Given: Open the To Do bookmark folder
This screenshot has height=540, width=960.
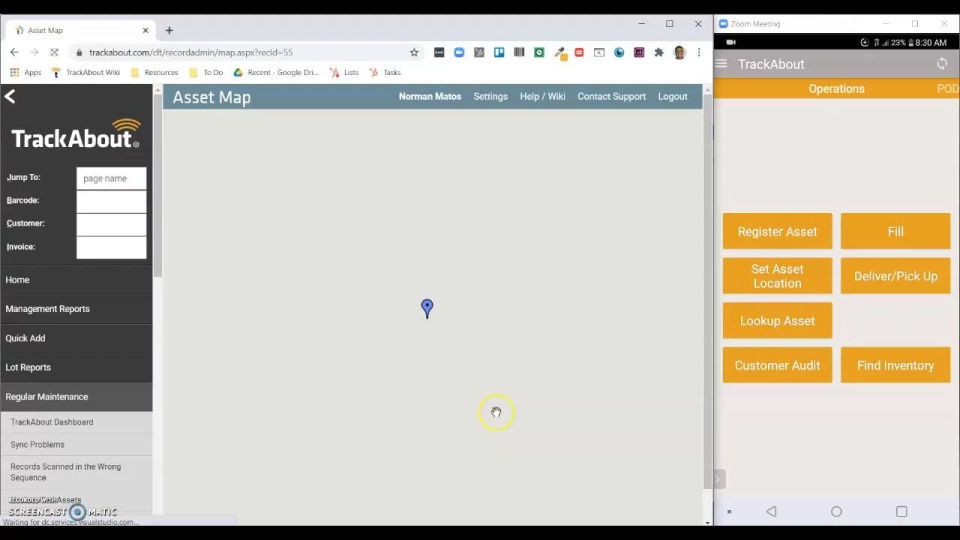Looking at the screenshot, I should [x=206, y=72].
